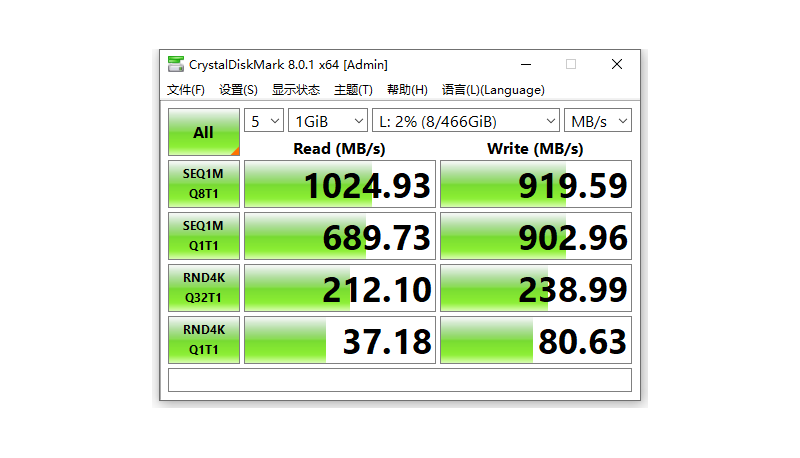Click the CrystalDiskMark app icon in title bar
Image resolution: width=800 pixels, height=458 pixels.
176,64
